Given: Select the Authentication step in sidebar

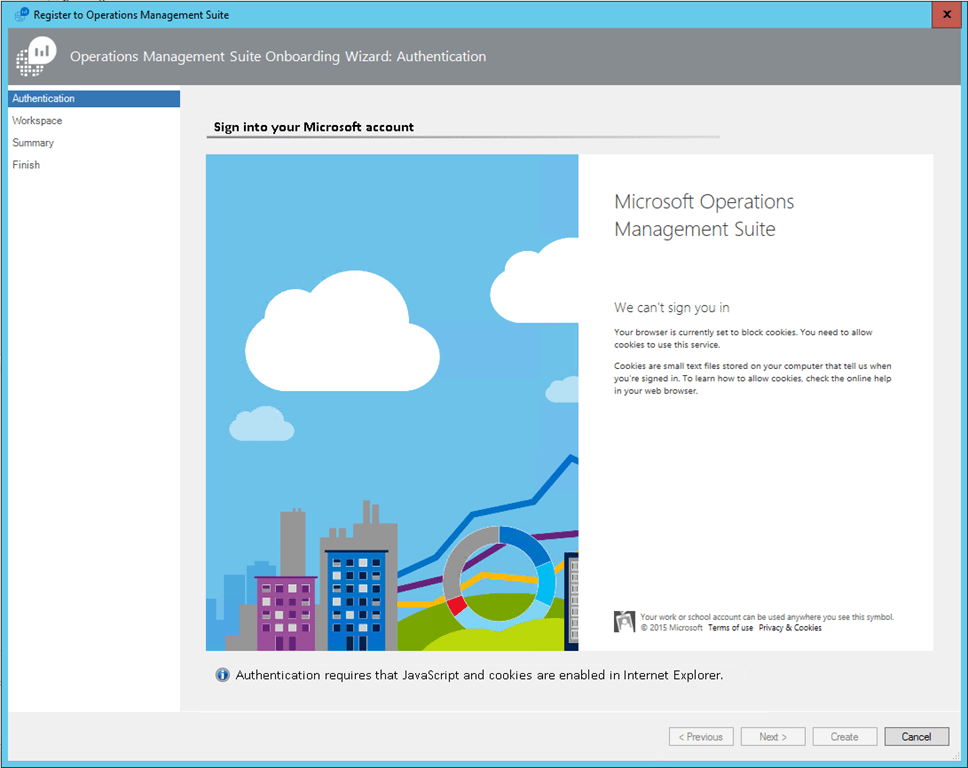Looking at the screenshot, I should 94,99.
